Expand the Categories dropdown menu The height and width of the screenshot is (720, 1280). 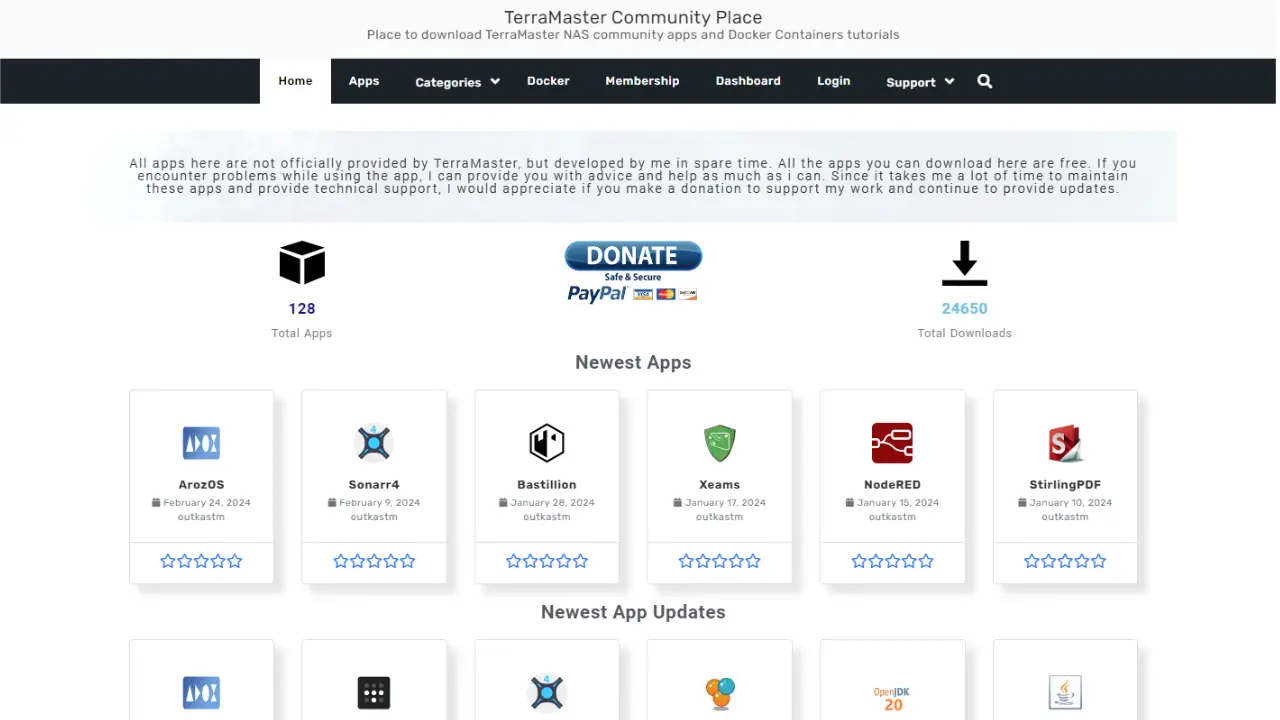point(457,82)
